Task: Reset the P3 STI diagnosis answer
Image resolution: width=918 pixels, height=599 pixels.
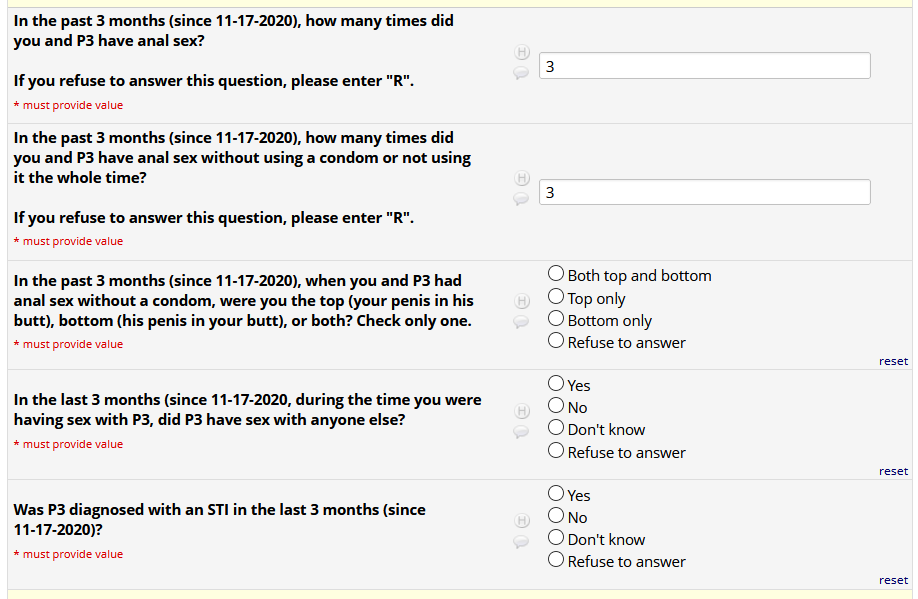Action: click(x=893, y=580)
